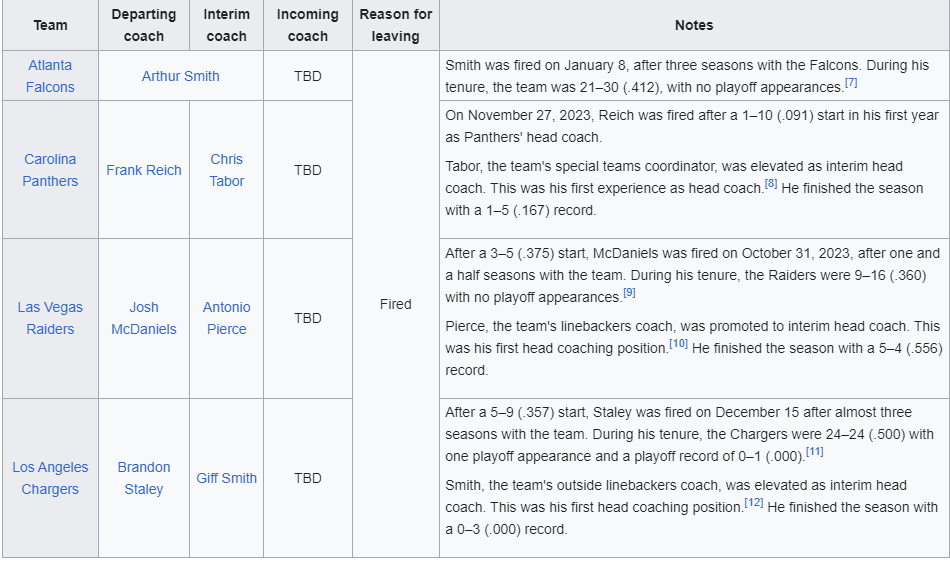
Task: Open the Giff Smith link
Action: pyautogui.click(x=227, y=478)
